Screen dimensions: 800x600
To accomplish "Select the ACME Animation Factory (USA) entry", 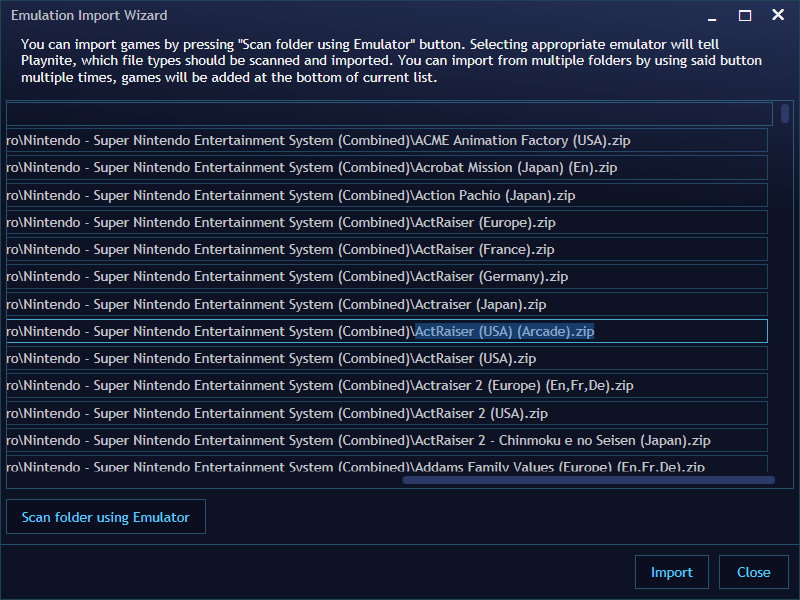I will point(390,140).
